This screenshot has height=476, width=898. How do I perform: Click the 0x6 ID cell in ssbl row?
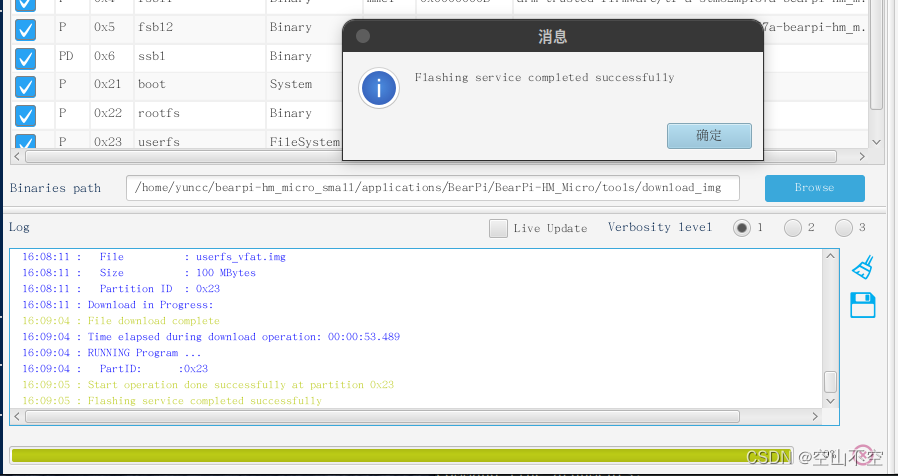pos(112,56)
